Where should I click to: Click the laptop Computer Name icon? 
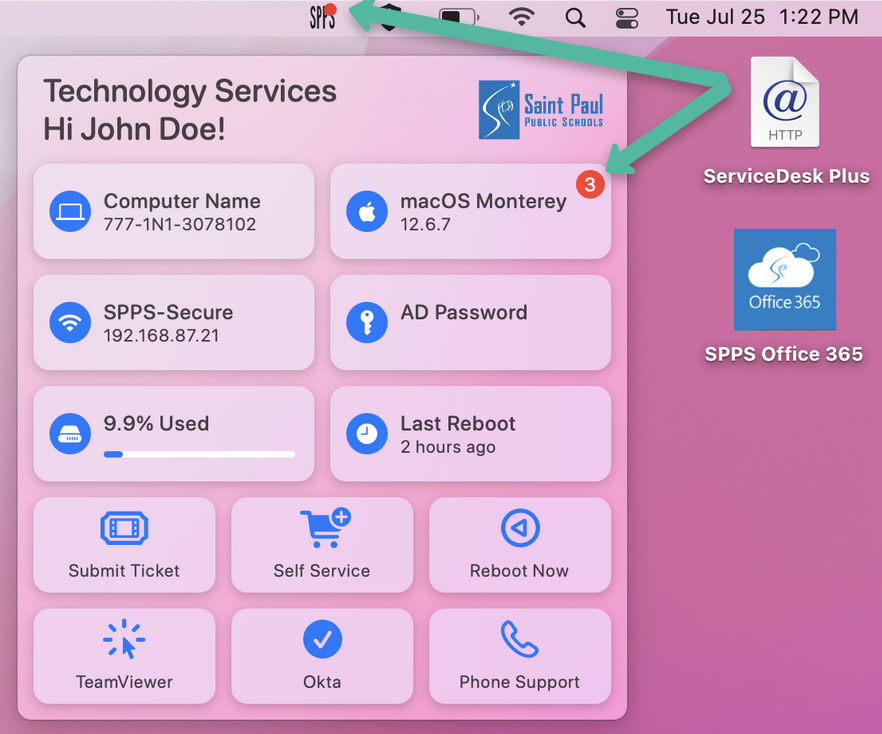[70, 211]
